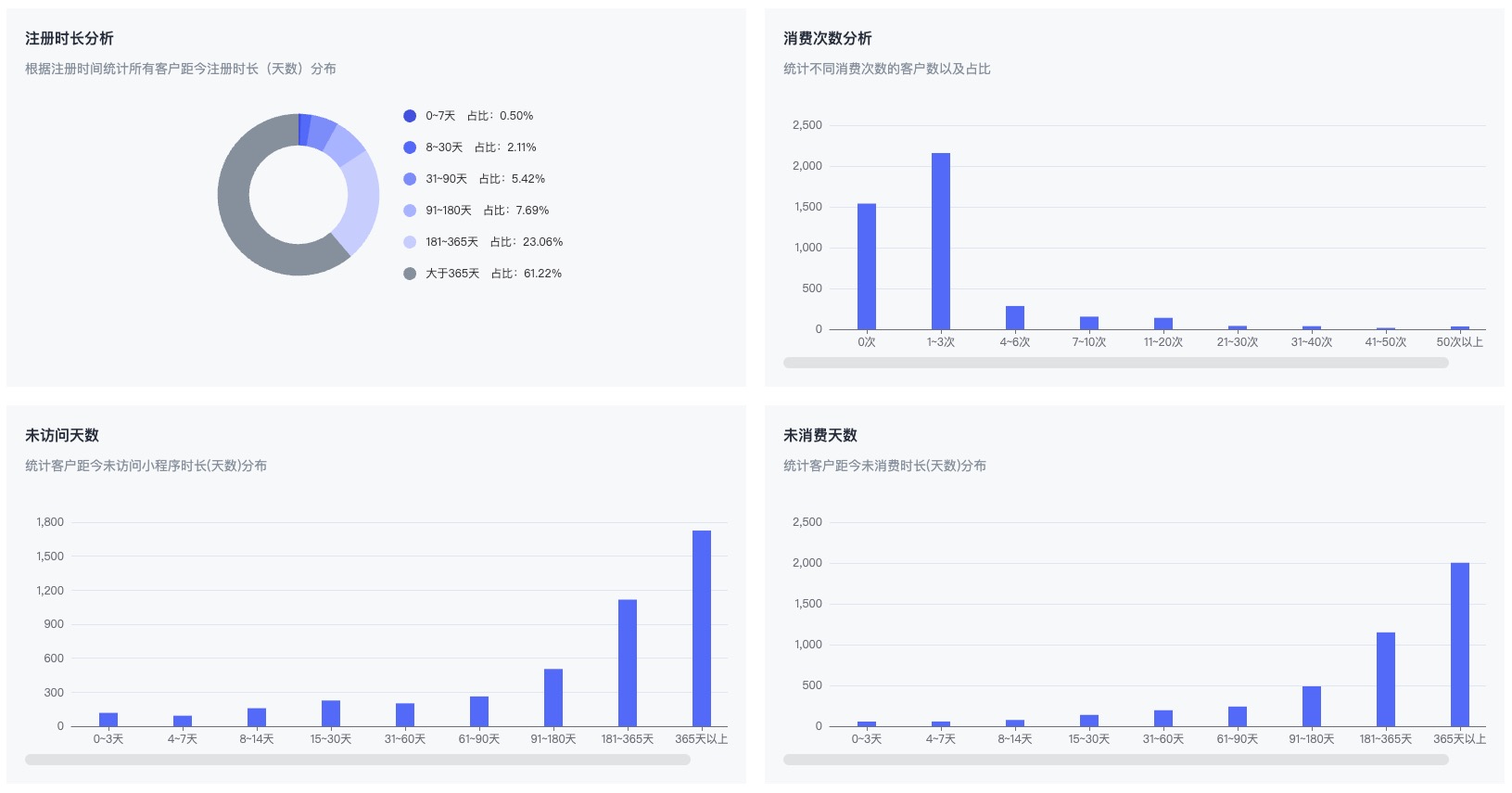This screenshot has width=1512, height=793.
Task: Click the 7~10次 bar in 消费次数分析
Action: click(x=1089, y=323)
